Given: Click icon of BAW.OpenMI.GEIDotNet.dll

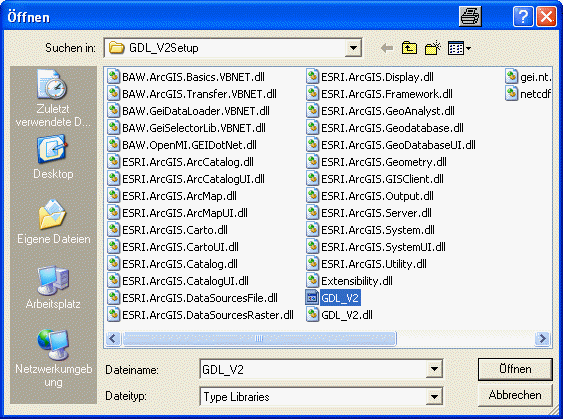Looking at the screenshot, I should click(113, 145).
